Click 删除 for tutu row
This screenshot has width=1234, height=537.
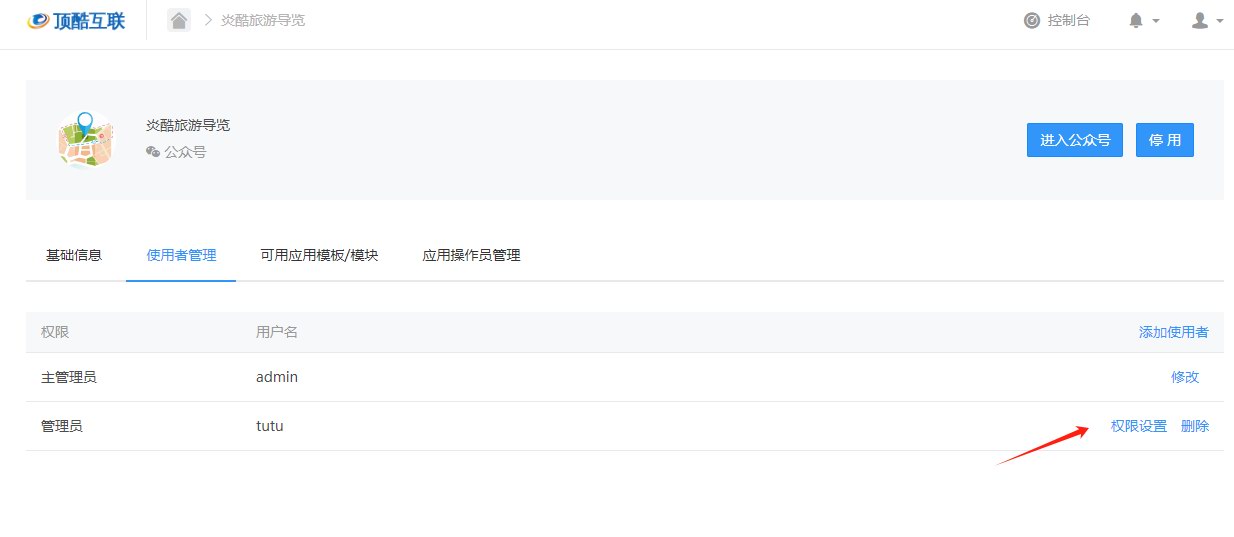(x=1195, y=426)
